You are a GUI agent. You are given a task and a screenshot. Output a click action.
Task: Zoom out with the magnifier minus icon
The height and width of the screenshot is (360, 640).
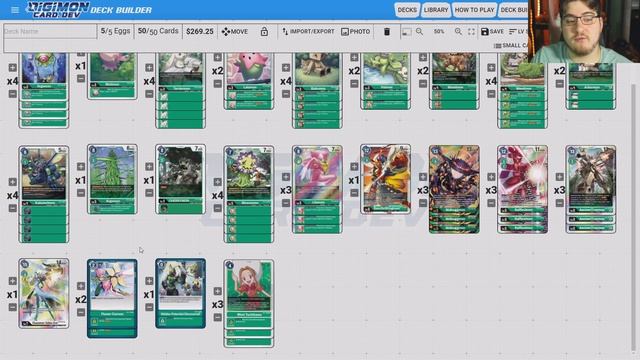tap(419, 31)
